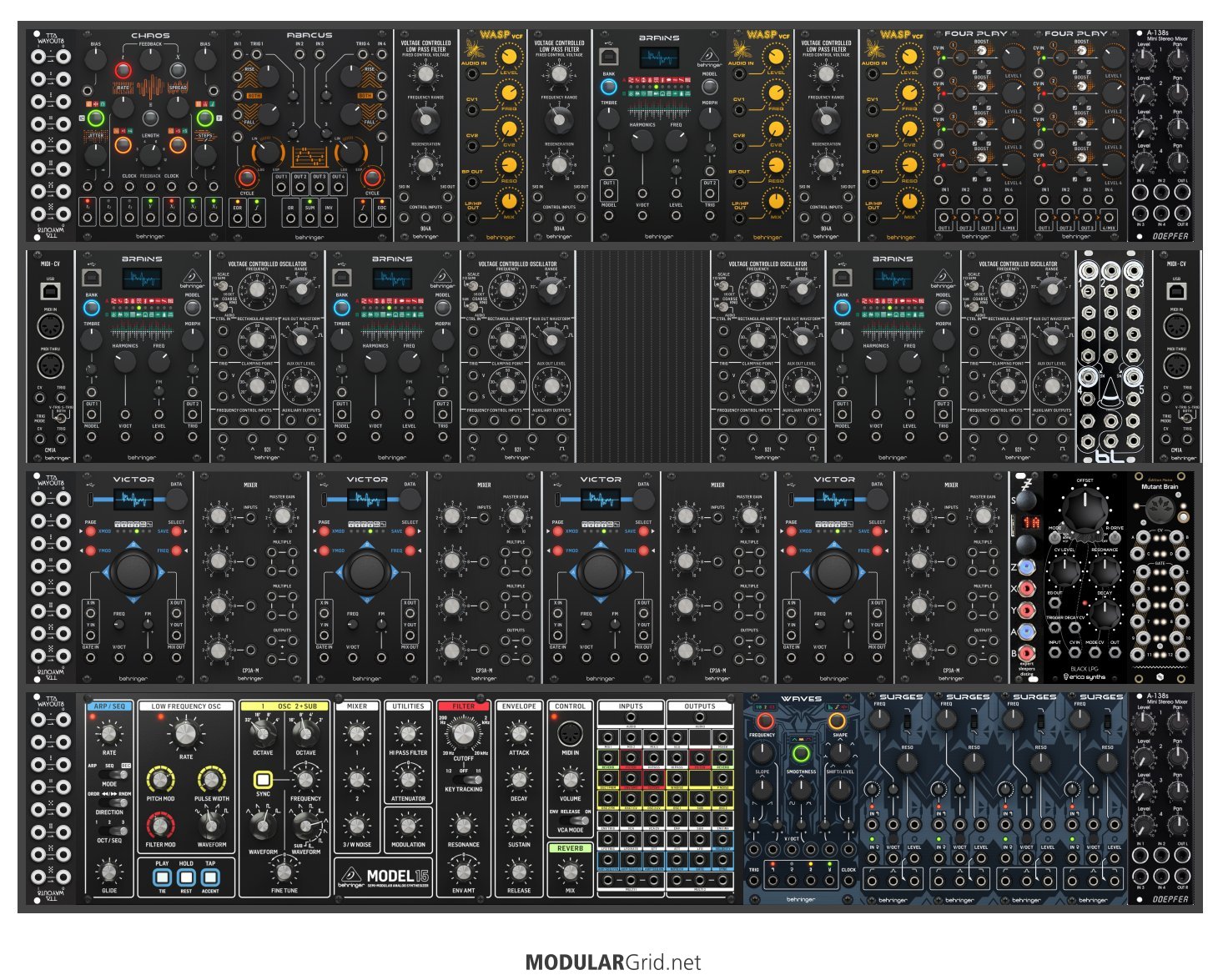
Task: Click the OR output jack on Abacus
Action: point(291,219)
